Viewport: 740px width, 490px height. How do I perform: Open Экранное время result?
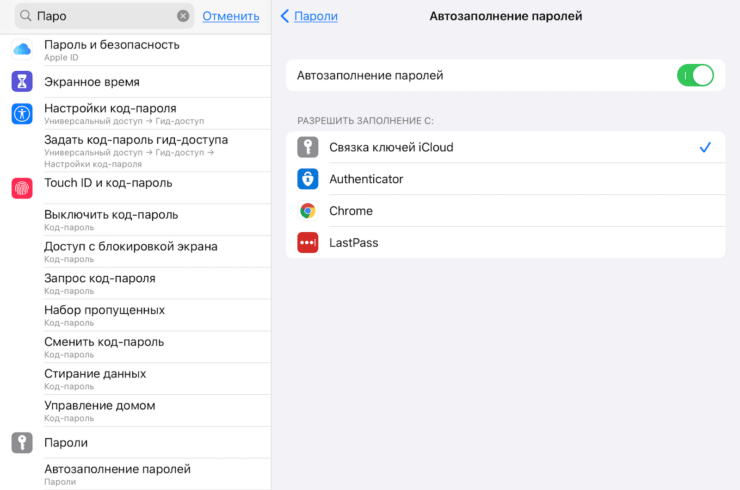coord(135,82)
